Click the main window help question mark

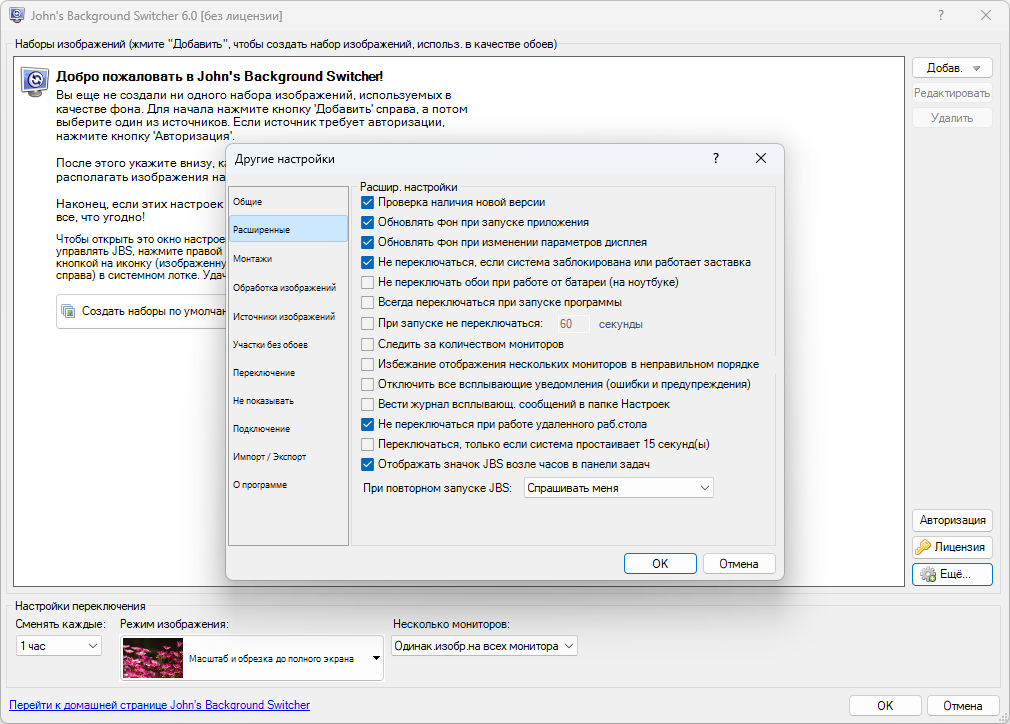(941, 16)
